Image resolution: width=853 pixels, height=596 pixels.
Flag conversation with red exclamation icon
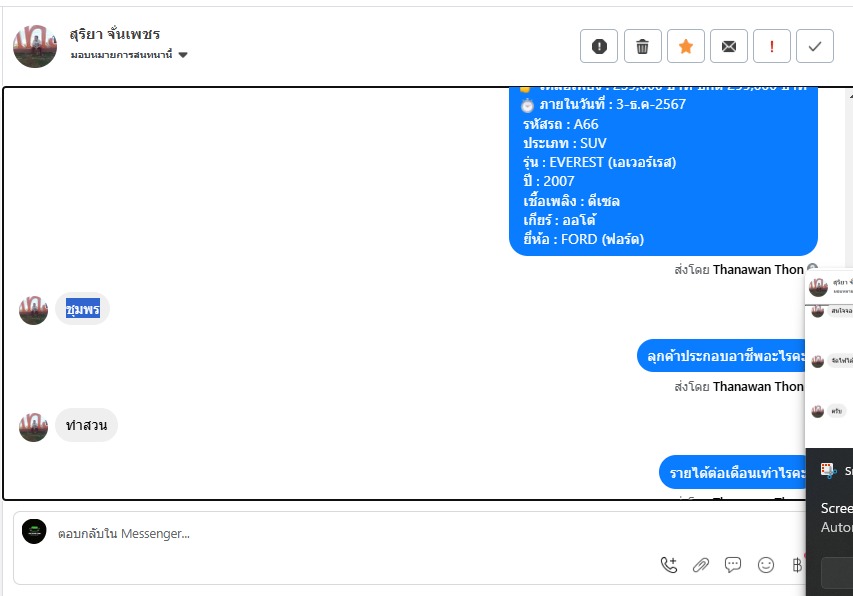(x=771, y=46)
